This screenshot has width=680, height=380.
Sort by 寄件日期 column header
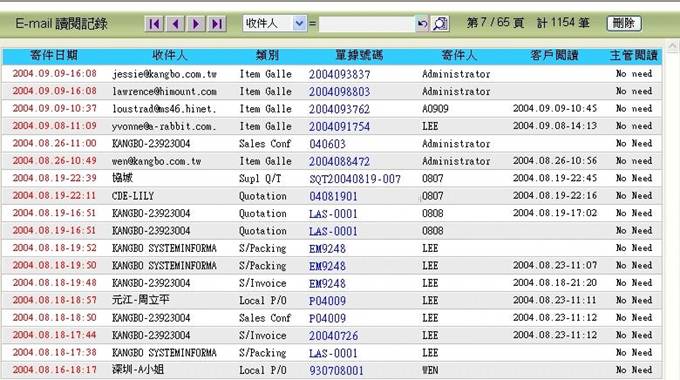54,56
